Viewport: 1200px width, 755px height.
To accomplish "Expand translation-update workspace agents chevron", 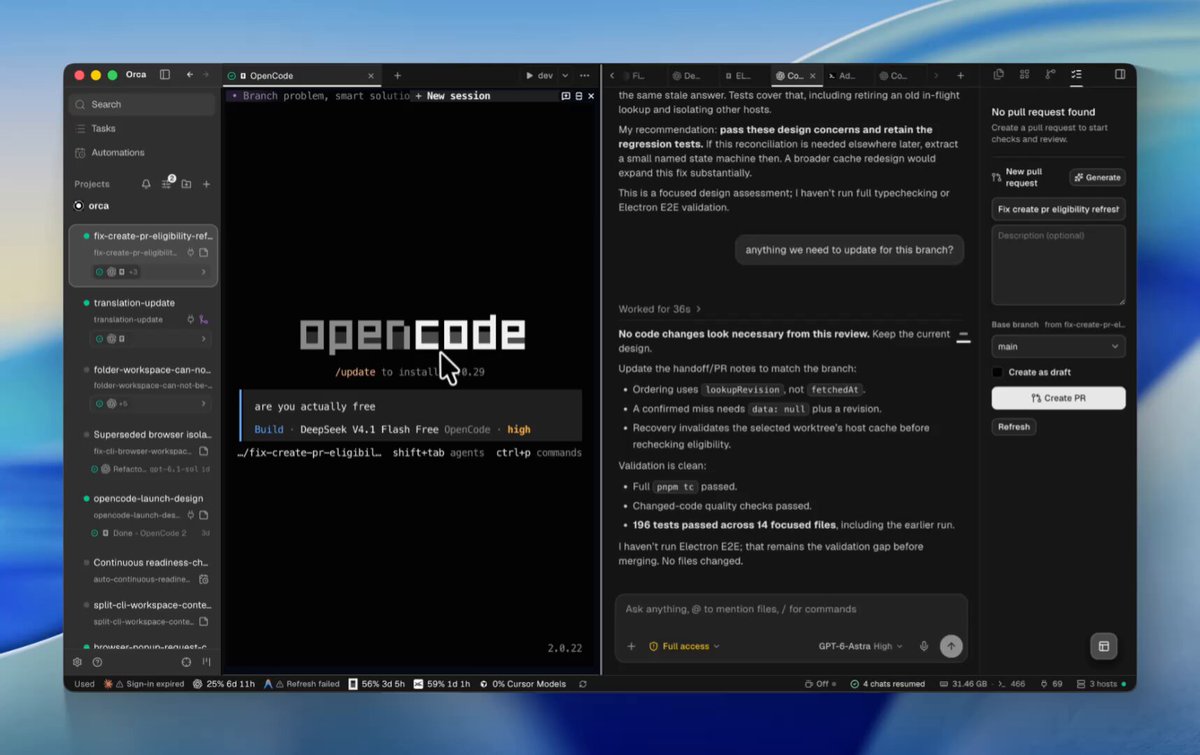I will 203,339.
